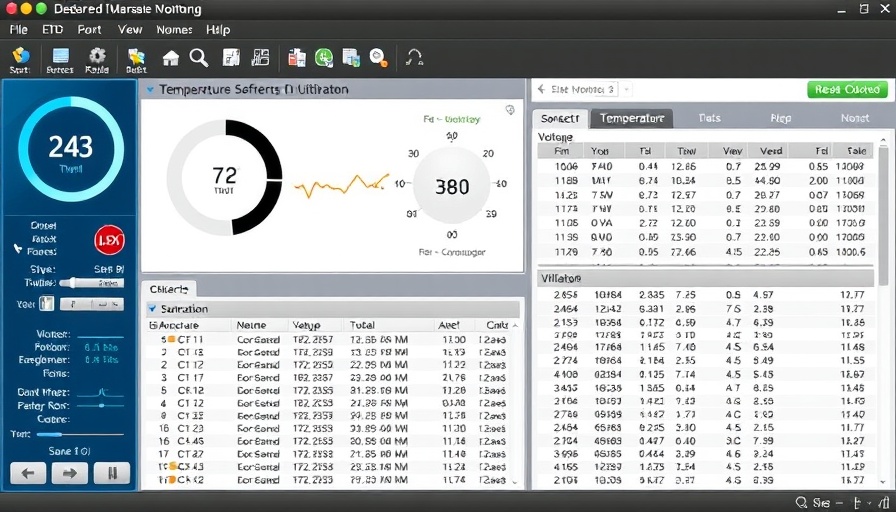Collapse the Sarination section disclosure triangle
896x512 pixels.
pos(152,310)
